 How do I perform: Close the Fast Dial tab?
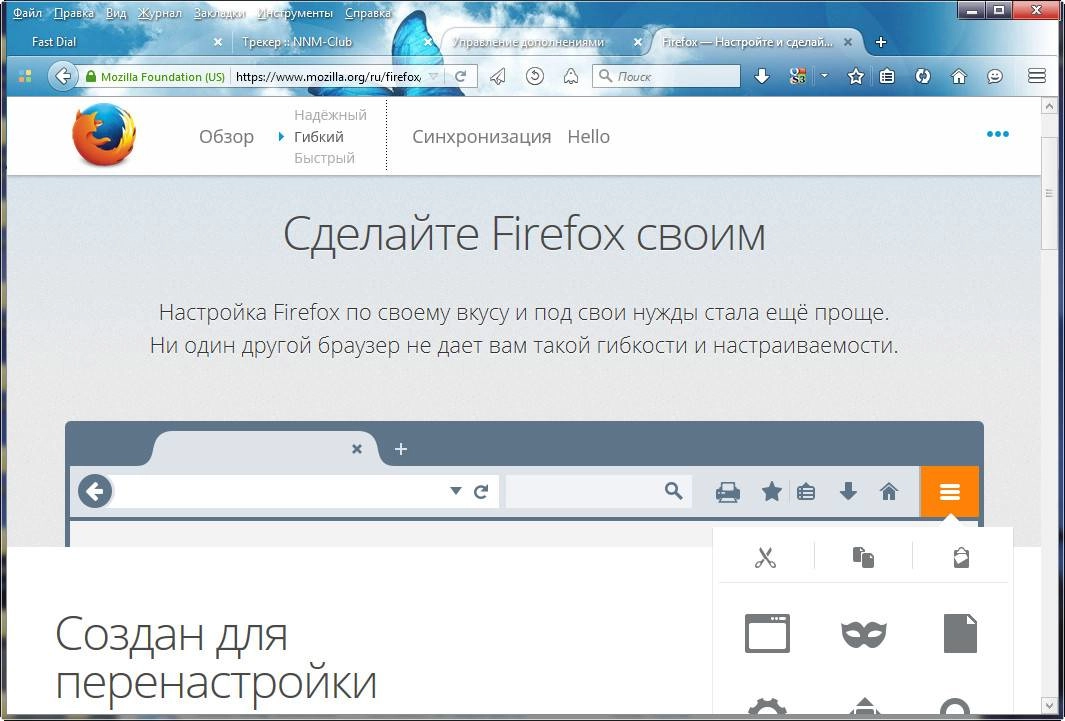[x=217, y=42]
